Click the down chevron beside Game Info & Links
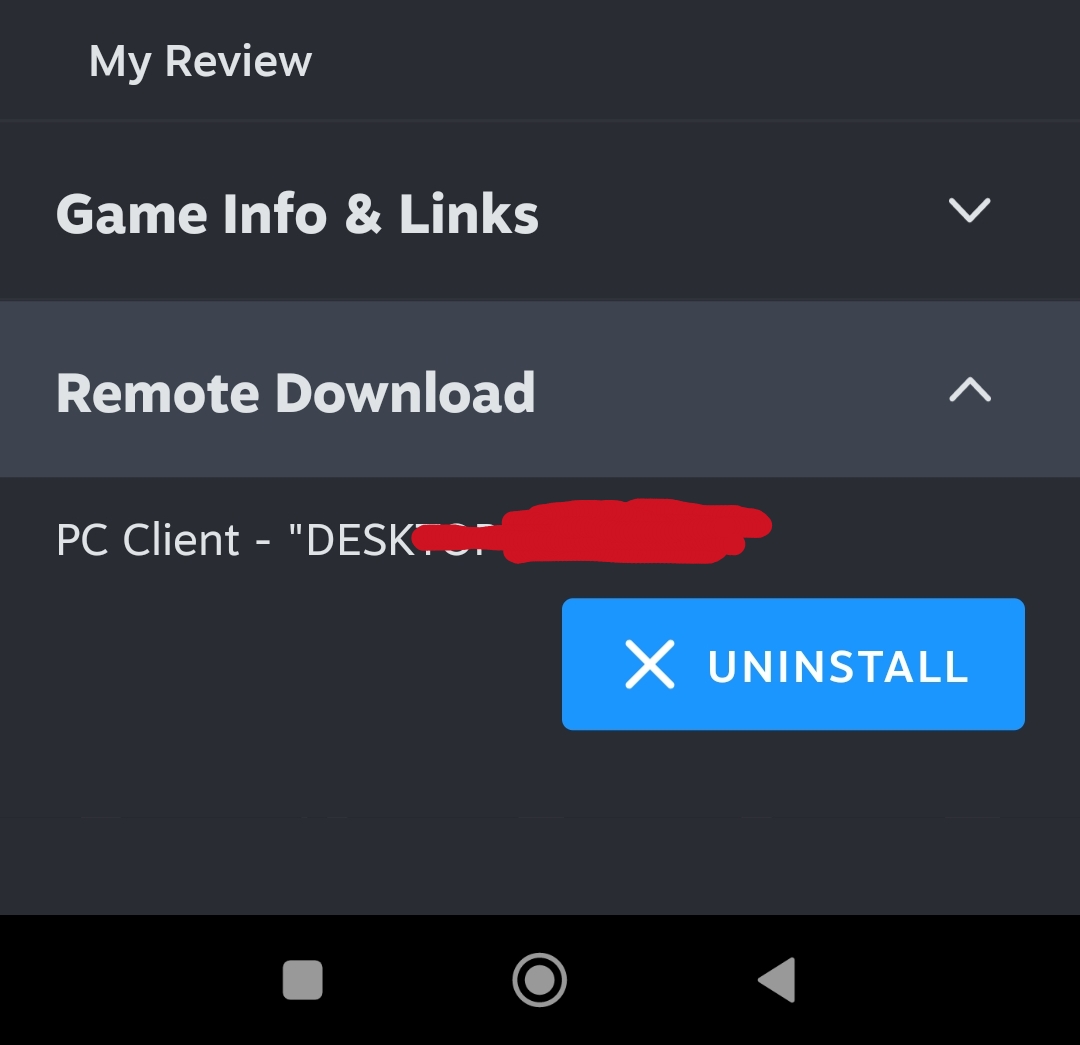This screenshot has height=1045, width=1080. (969, 210)
